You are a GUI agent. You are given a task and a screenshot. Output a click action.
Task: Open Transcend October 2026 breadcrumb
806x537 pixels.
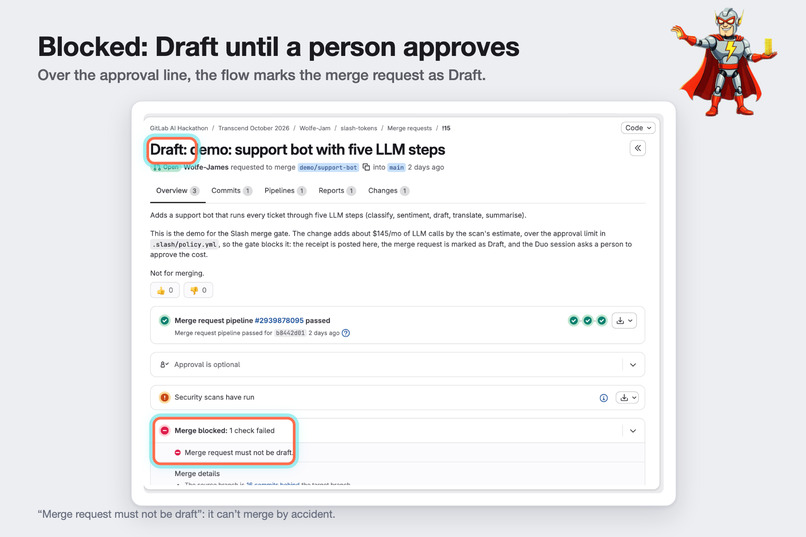[x=253, y=128]
